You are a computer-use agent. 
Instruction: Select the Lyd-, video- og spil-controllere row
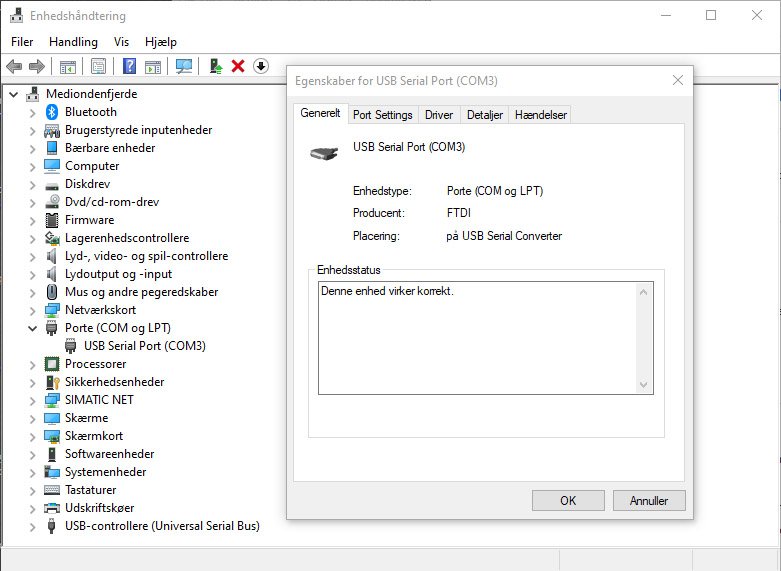coord(146,256)
